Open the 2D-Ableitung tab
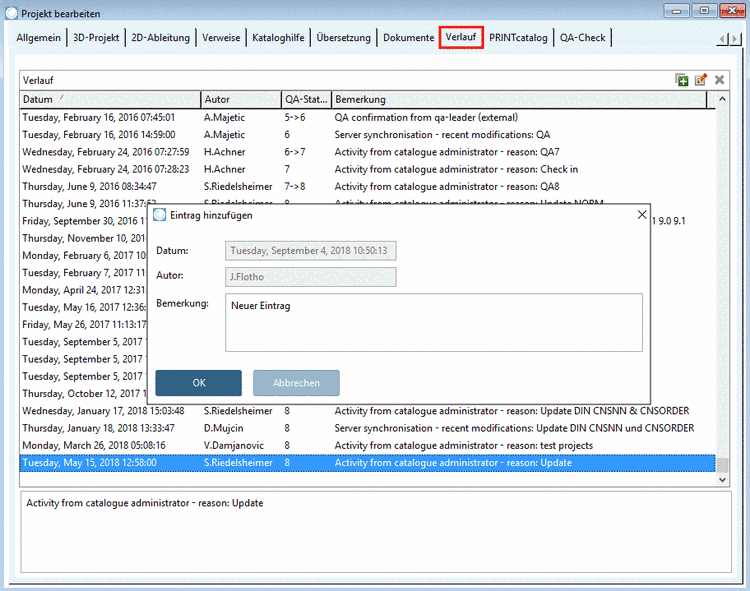 (x=161, y=37)
